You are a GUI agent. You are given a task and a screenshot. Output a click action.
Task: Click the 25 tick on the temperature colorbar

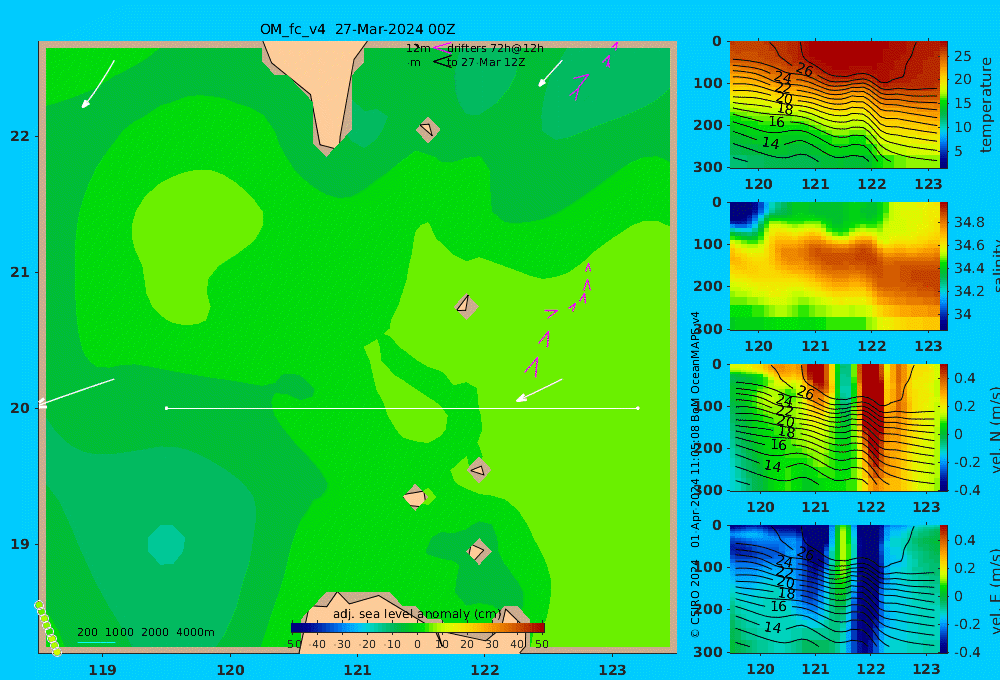963,57
